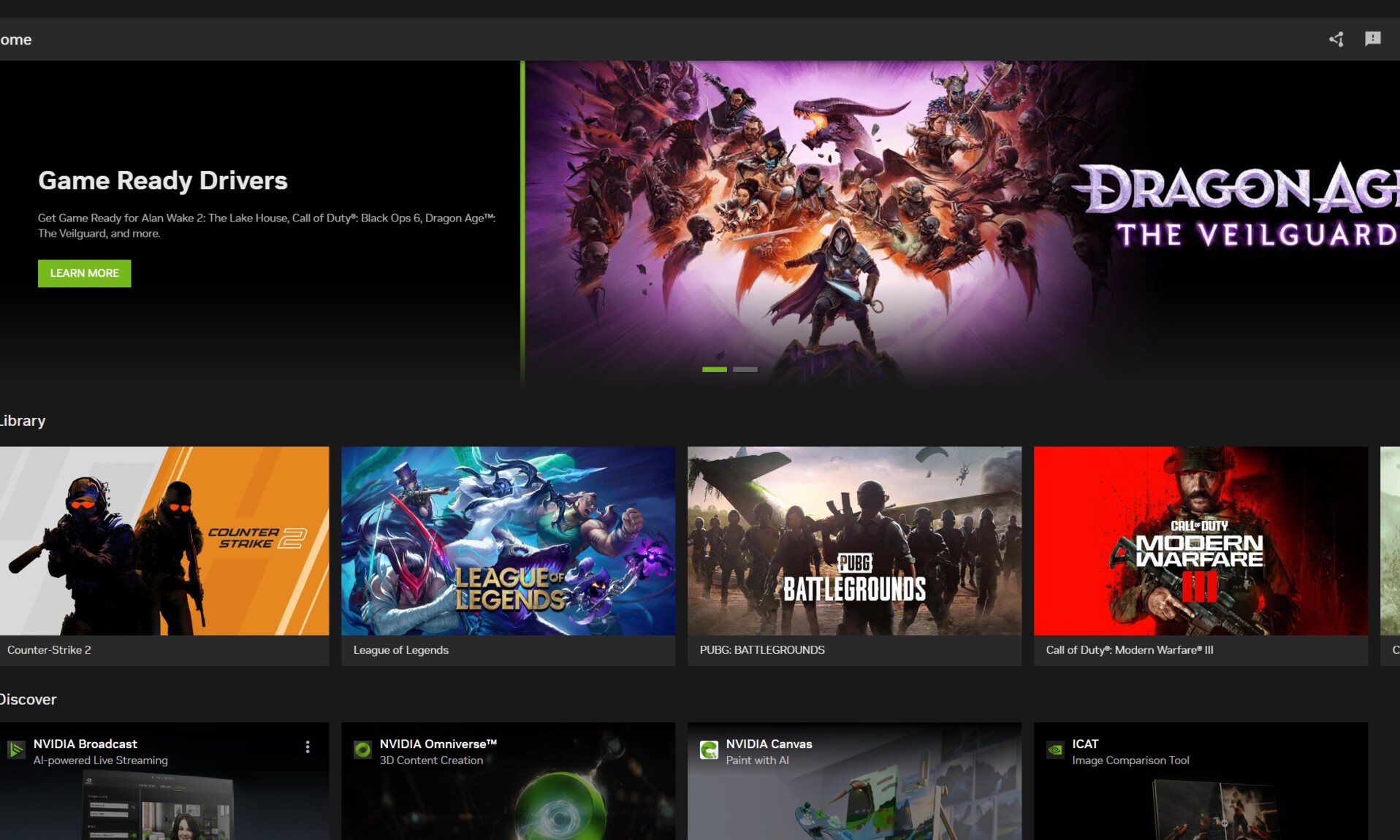Open PUBG: BATTLEGROUNDS game thumbnail
The image size is (1400, 840).
(x=854, y=541)
